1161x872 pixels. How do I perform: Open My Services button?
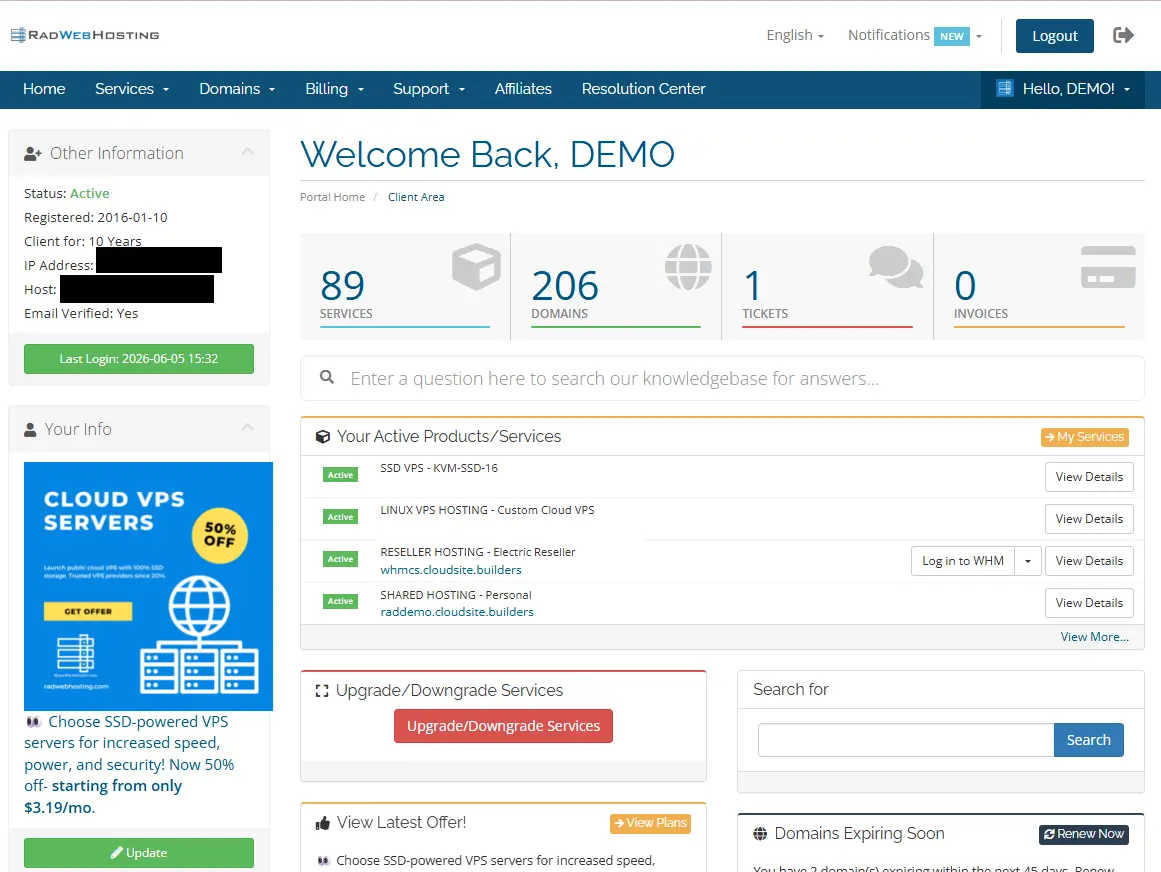pyautogui.click(x=1085, y=437)
